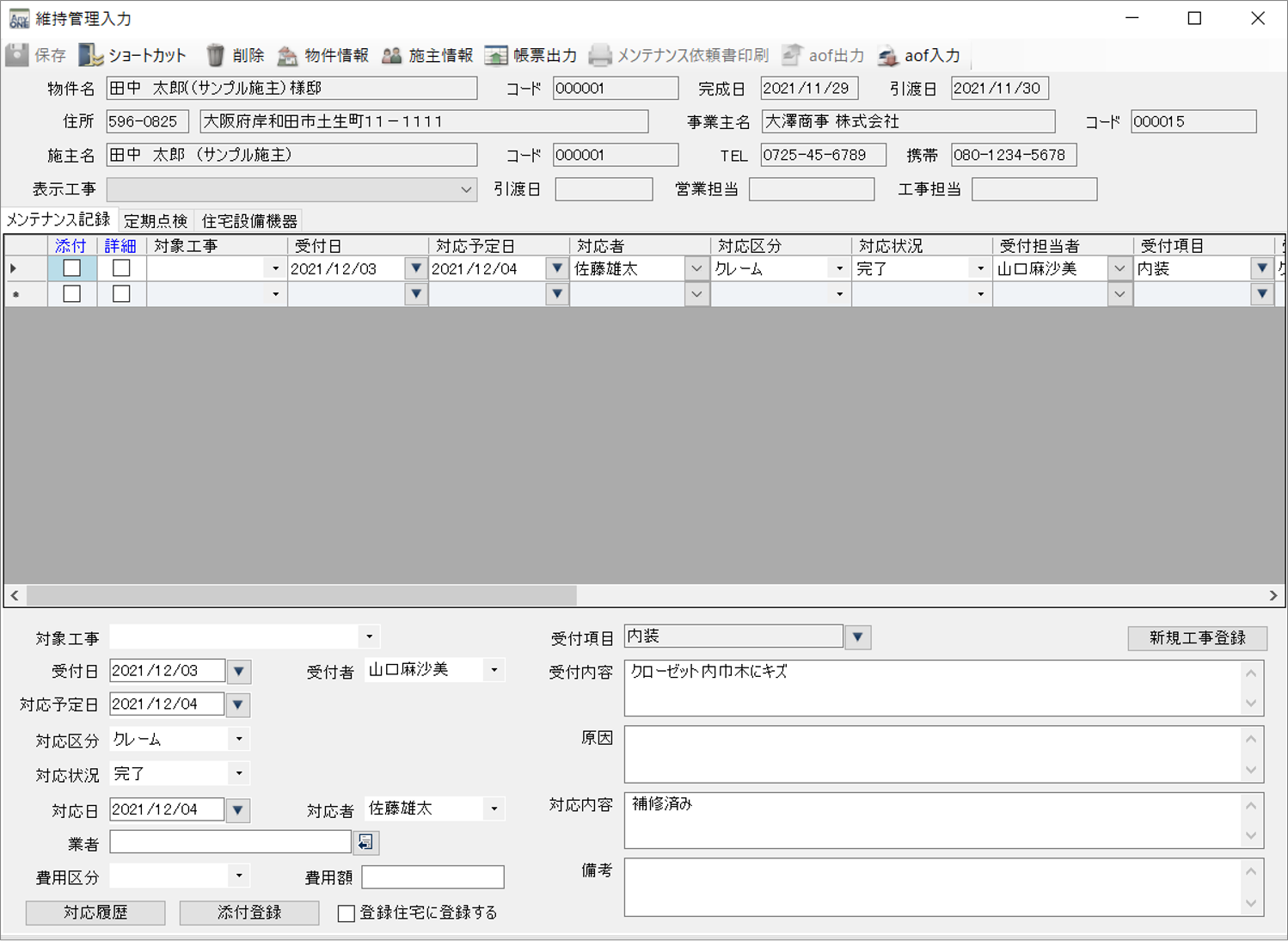Switch to the 住宅設備機器 tab
Image resolution: width=1288 pixels, height=941 pixels.
249,221
